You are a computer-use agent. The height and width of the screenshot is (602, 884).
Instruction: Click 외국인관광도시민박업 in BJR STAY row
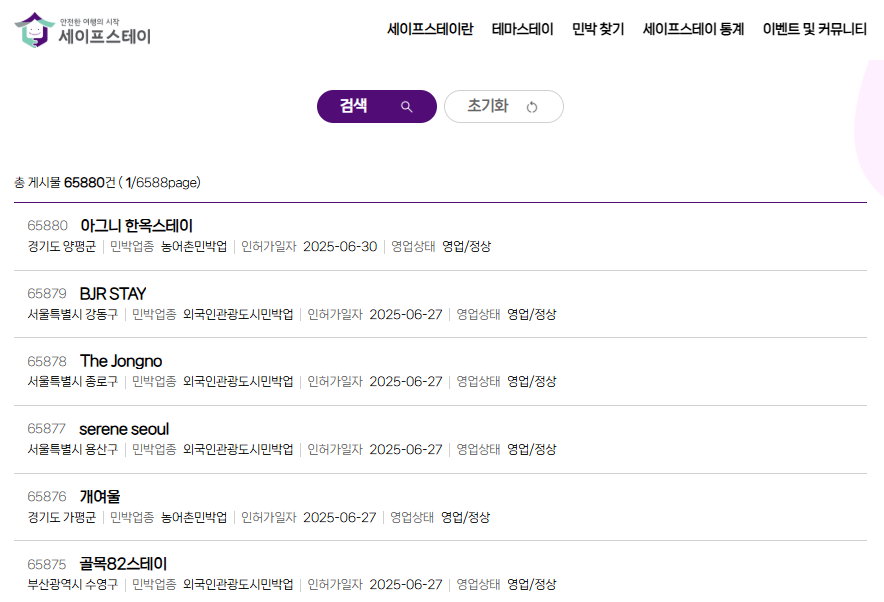[238, 315]
